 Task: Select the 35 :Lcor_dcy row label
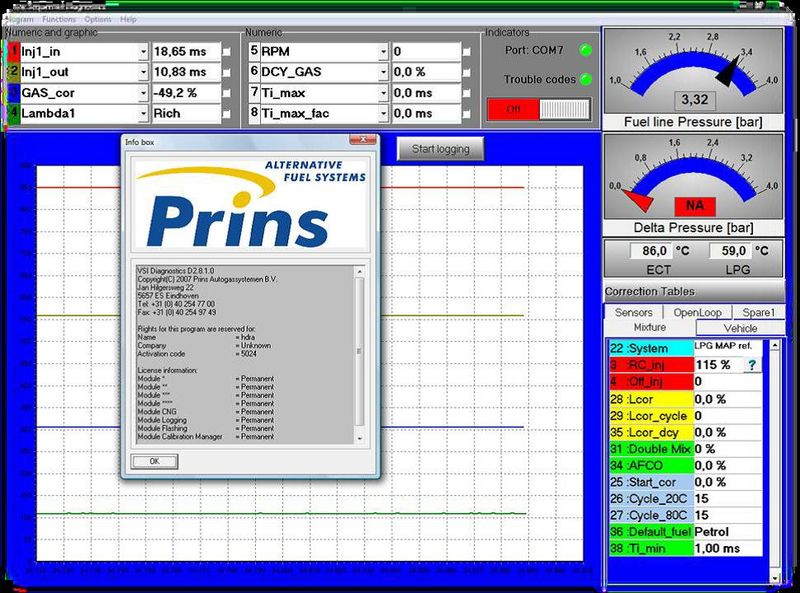coord(651,432)
